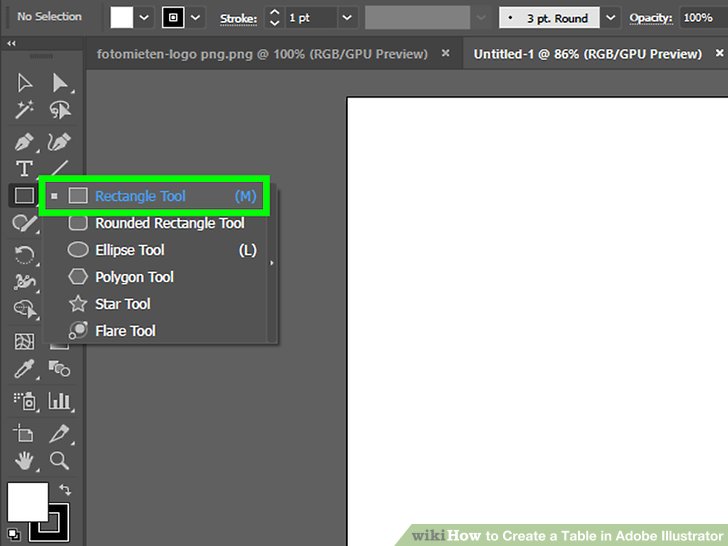Switch to fotomieten-logo png.png tab

pos(262,53)
